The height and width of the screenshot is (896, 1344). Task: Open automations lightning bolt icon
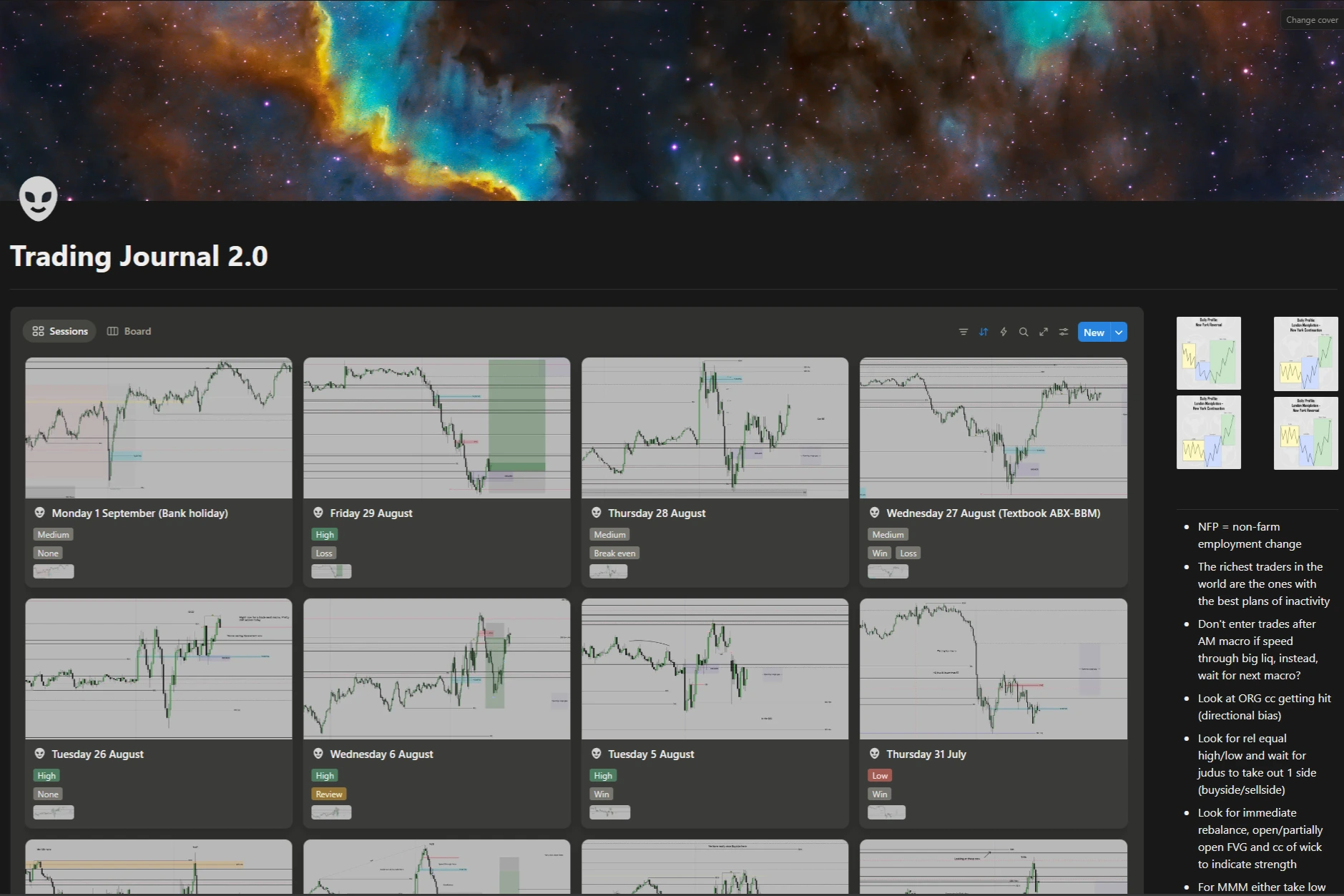click(1004, 332)
